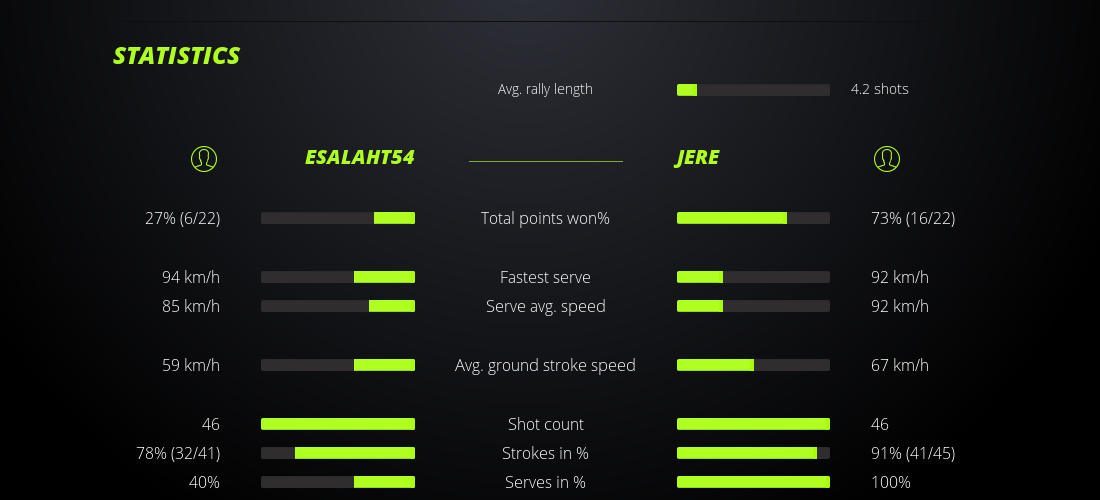Screen dimensions: 1100x500
Task: Click ESALAHT54's Total points won bar
Action: point(338,218)
